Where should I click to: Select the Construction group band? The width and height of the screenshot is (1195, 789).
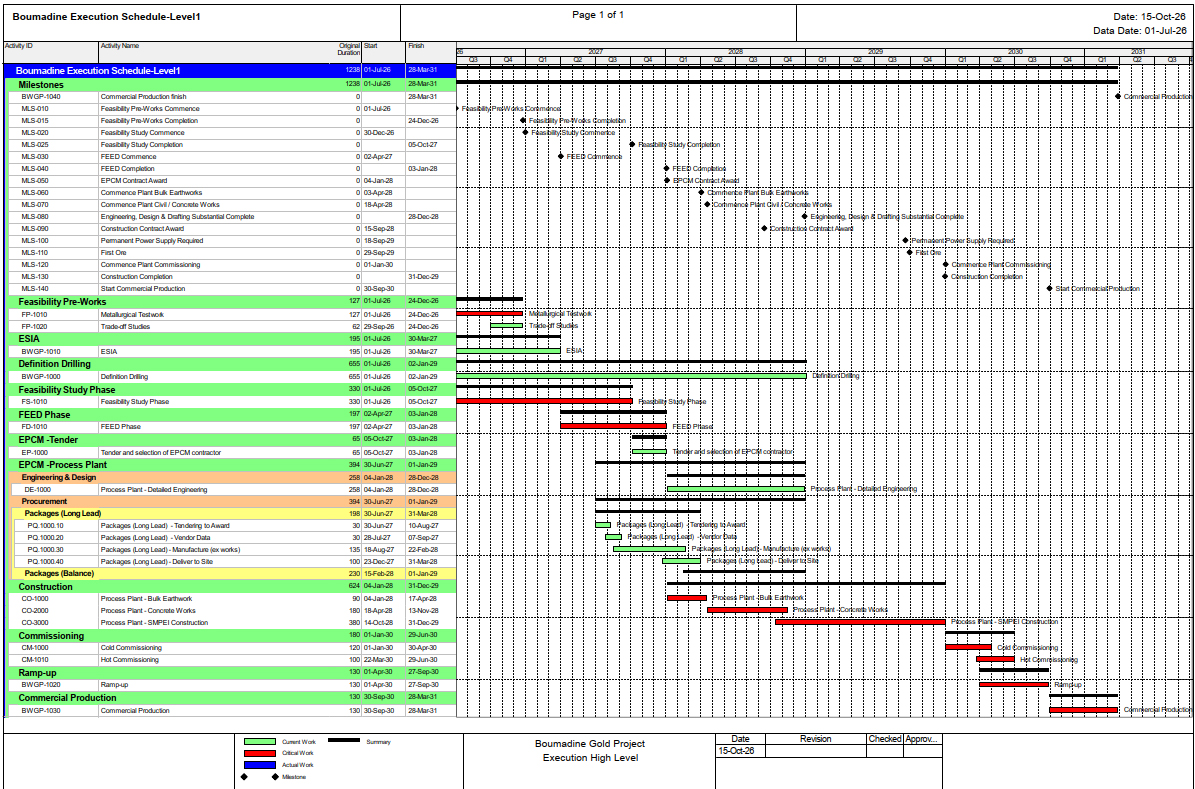point(232,587)
